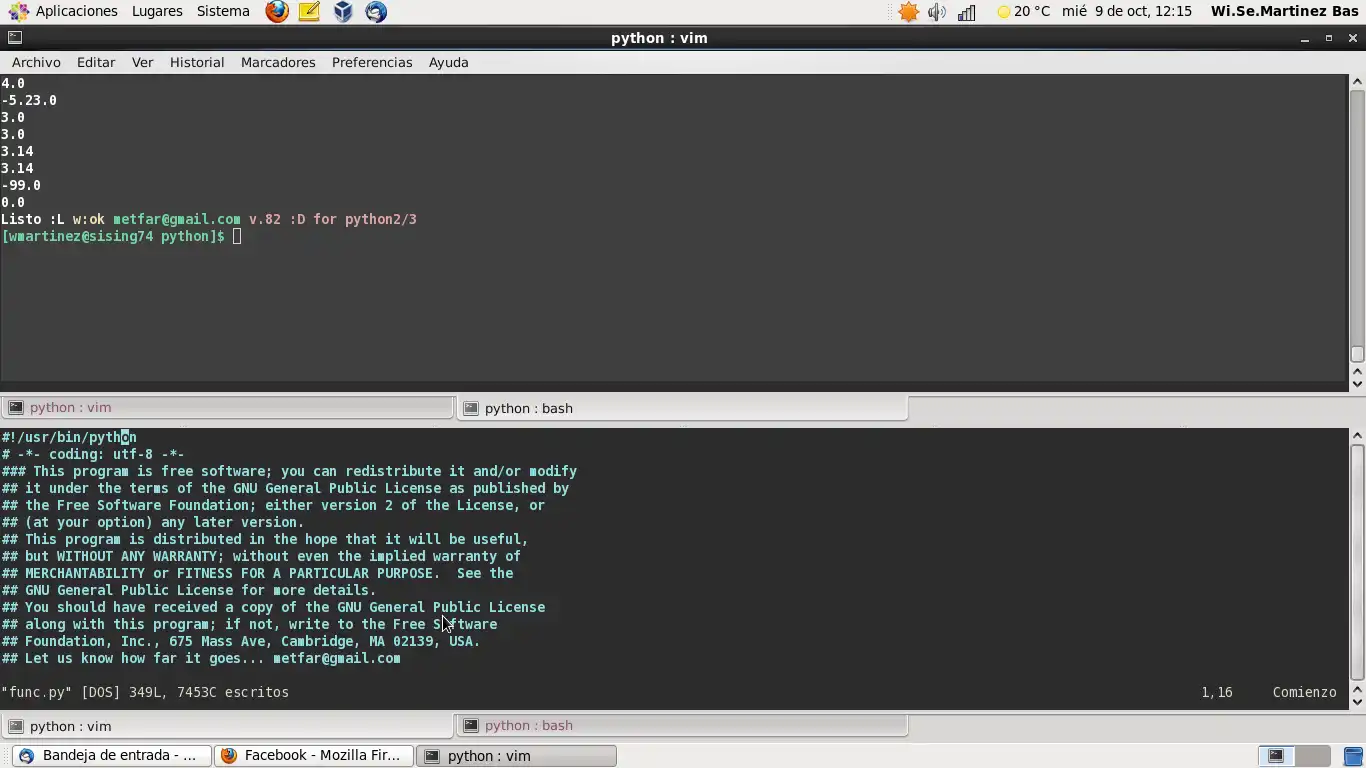The image size is (1366, 768).
Task: Click the output line '-99.0'
Action: click(x=21, y=185)
